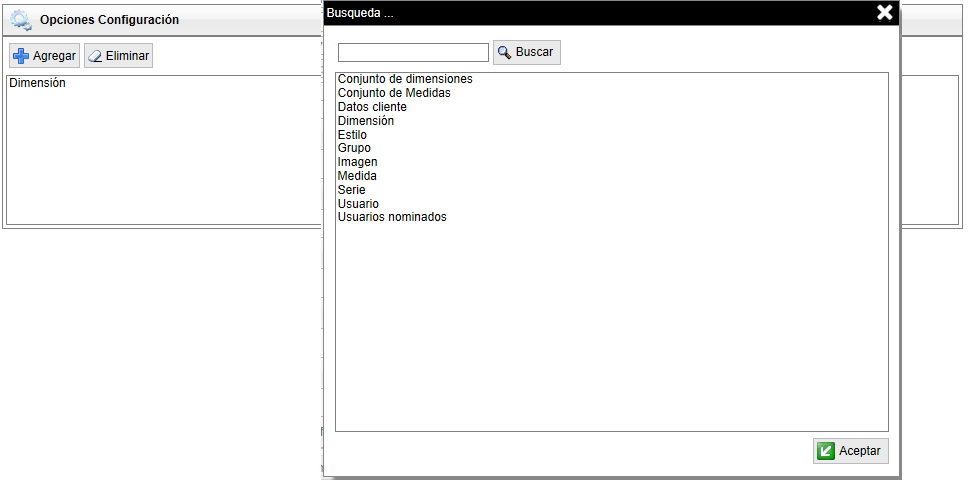Click the blue plus Agregar icon
Viewport: 969px width, 483px height.
tap(21, 56)
